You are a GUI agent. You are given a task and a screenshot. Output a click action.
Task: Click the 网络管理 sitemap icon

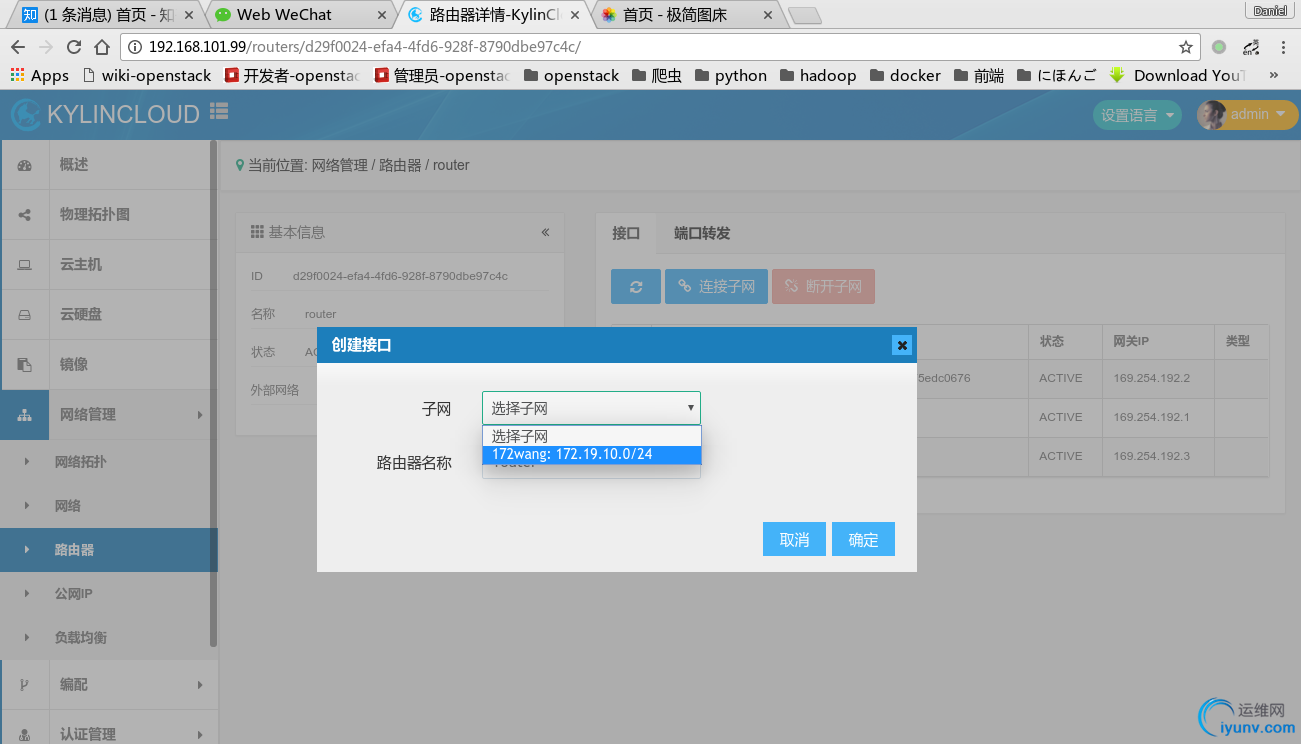click(25, 415)
